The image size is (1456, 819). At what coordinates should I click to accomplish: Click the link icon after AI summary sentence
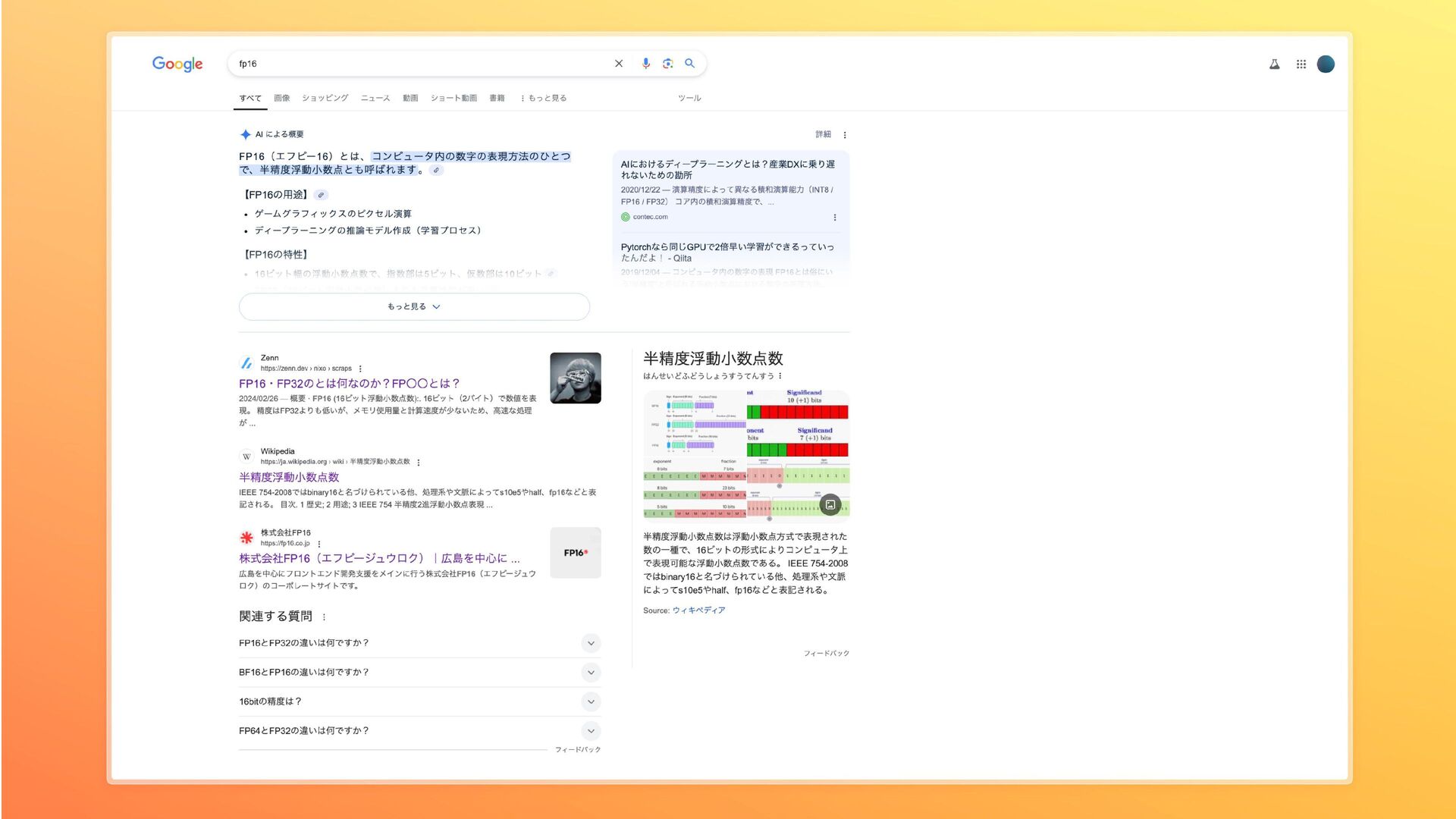[x=436, y=170]
